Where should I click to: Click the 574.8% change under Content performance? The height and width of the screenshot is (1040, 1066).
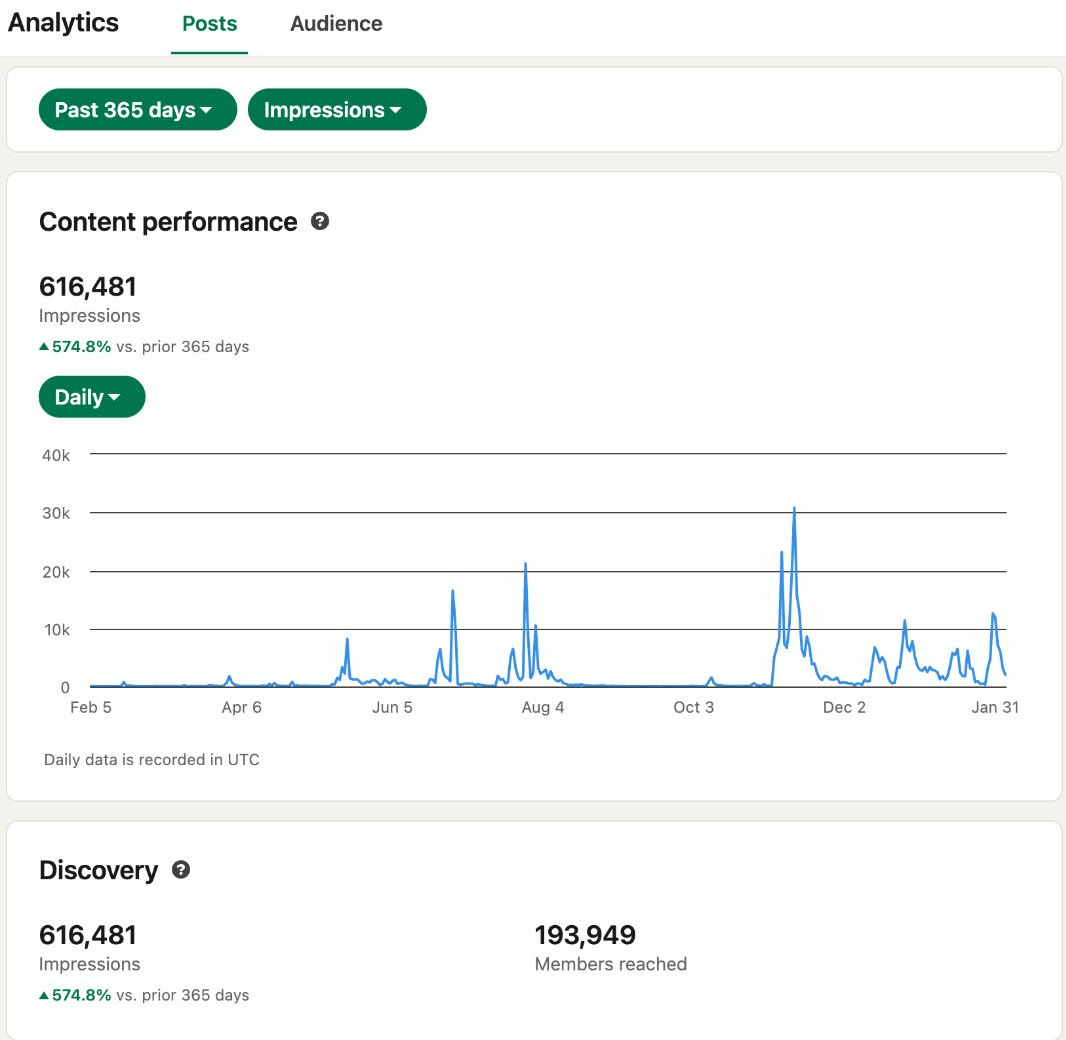(81, 347)
